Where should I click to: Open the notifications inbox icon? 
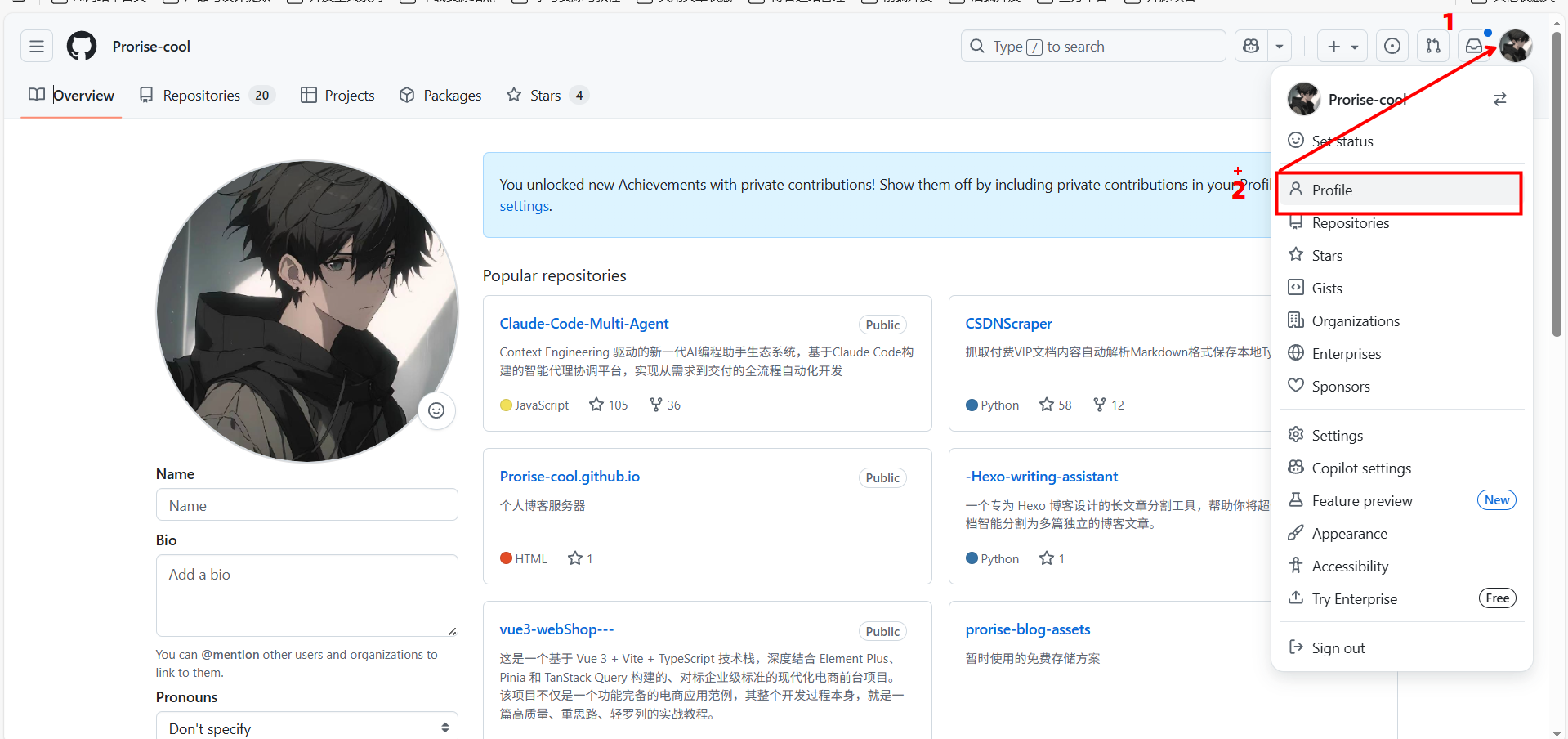click(x=1474, y=47)
